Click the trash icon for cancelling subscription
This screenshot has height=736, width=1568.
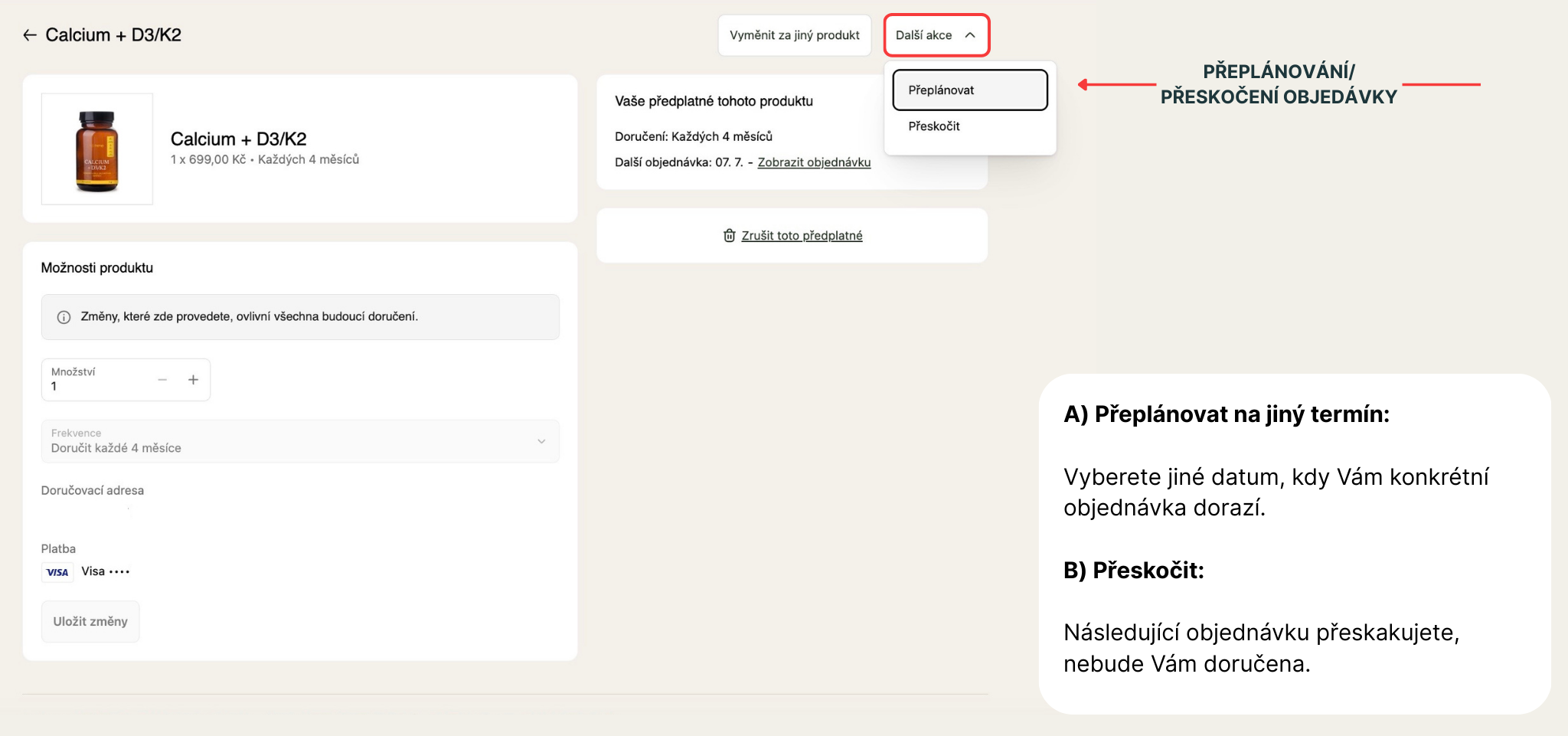729,236
